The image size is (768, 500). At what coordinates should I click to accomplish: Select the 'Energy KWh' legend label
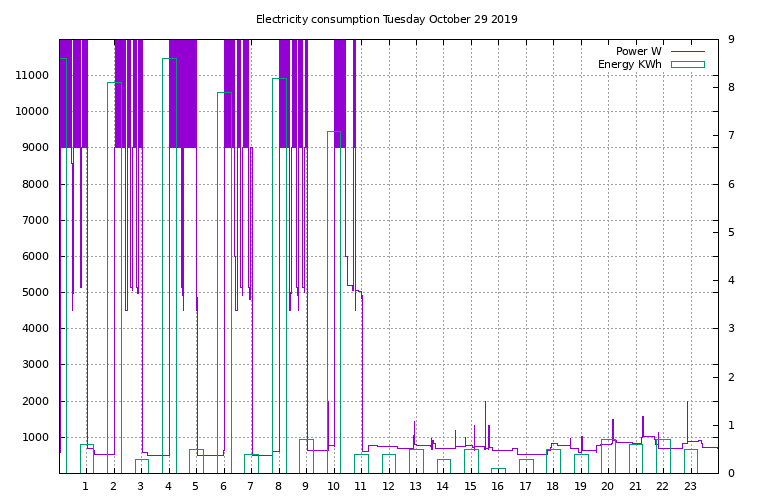[x=629, y=64]
